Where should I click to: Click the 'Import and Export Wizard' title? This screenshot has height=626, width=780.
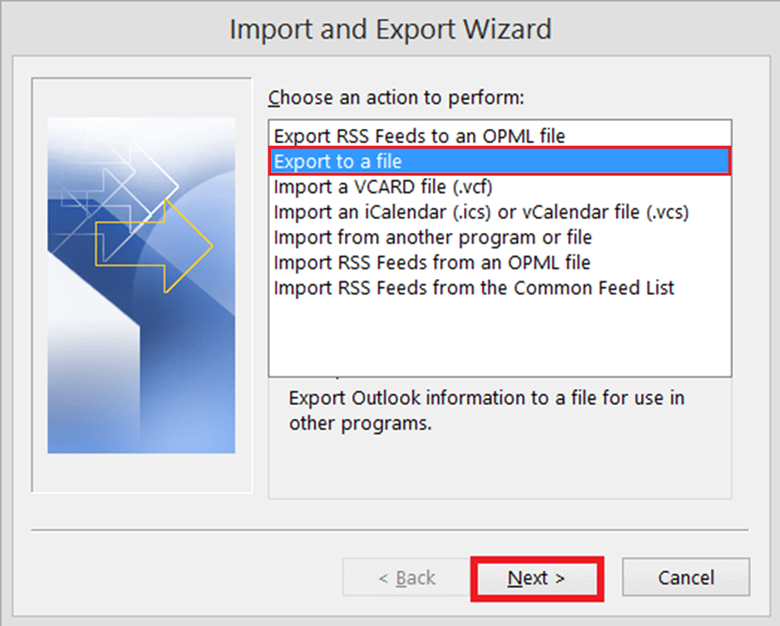[x=390, y=29]
